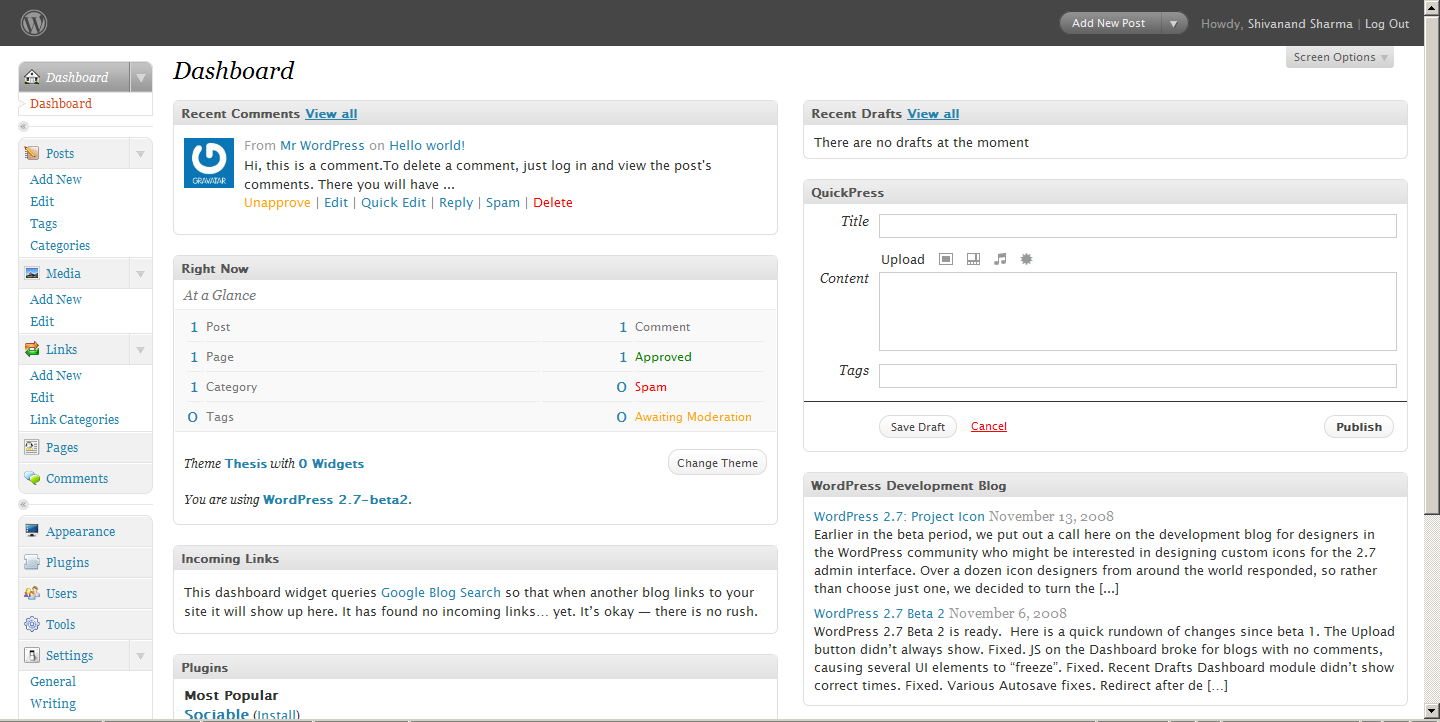Delete the Mr WordPress comment
Screen dimensions: 1440x722
click(x=553, y=202)
